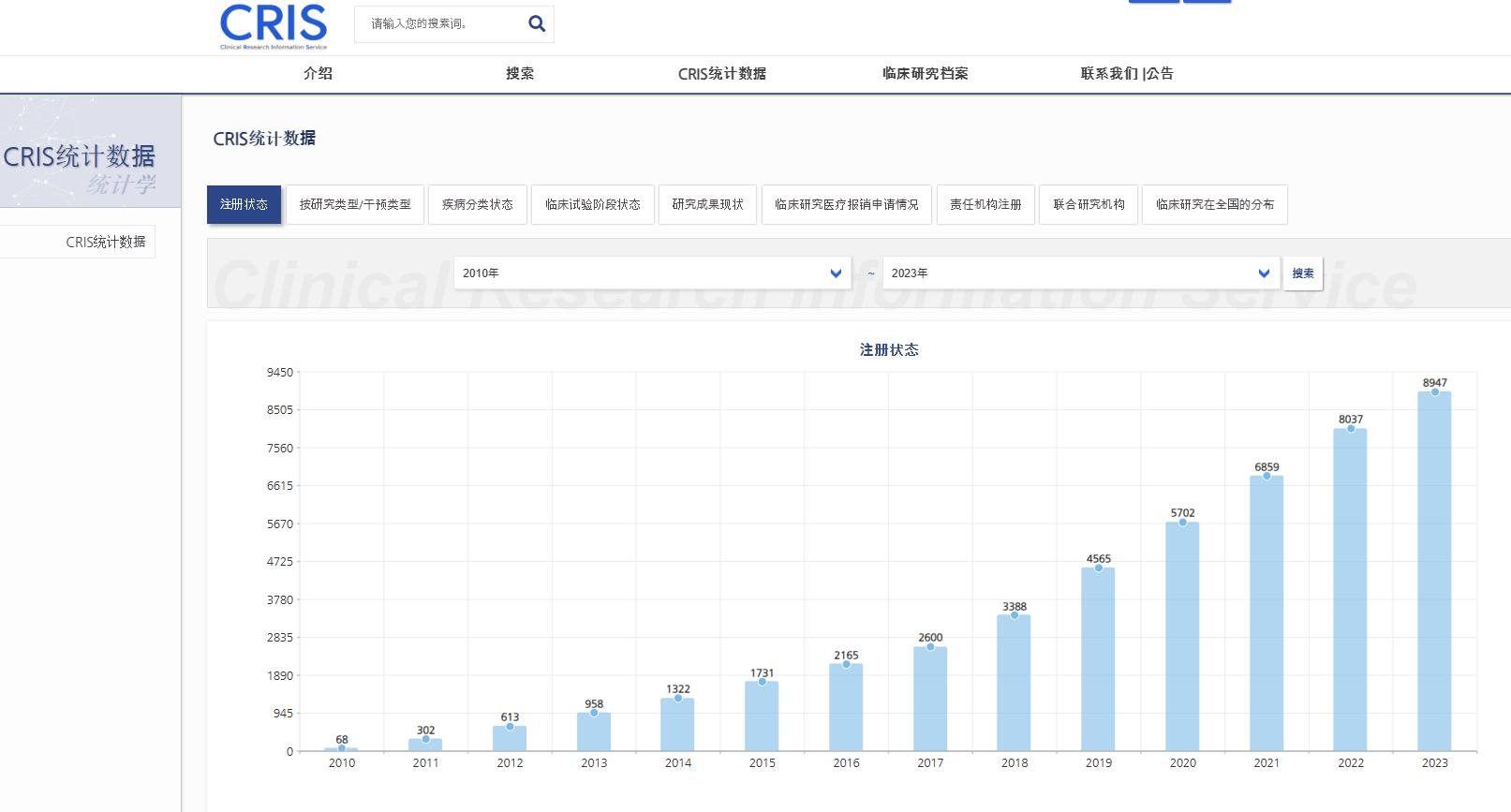Click the 2023 bar showing 8947
Viewport: 1511px width, 812px height.
1434,571
